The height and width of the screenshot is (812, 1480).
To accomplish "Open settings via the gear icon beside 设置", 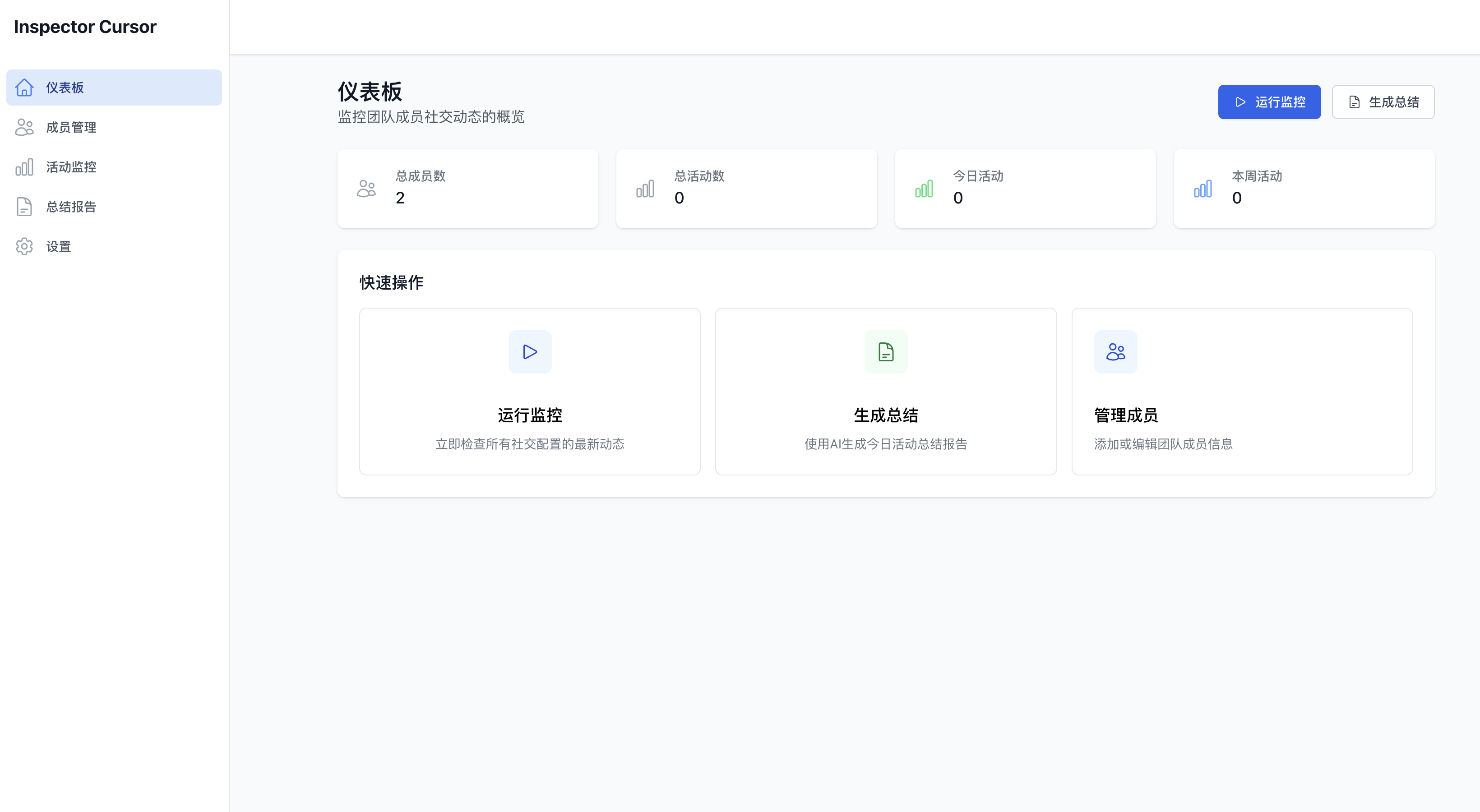I will [x=25, y=246].
